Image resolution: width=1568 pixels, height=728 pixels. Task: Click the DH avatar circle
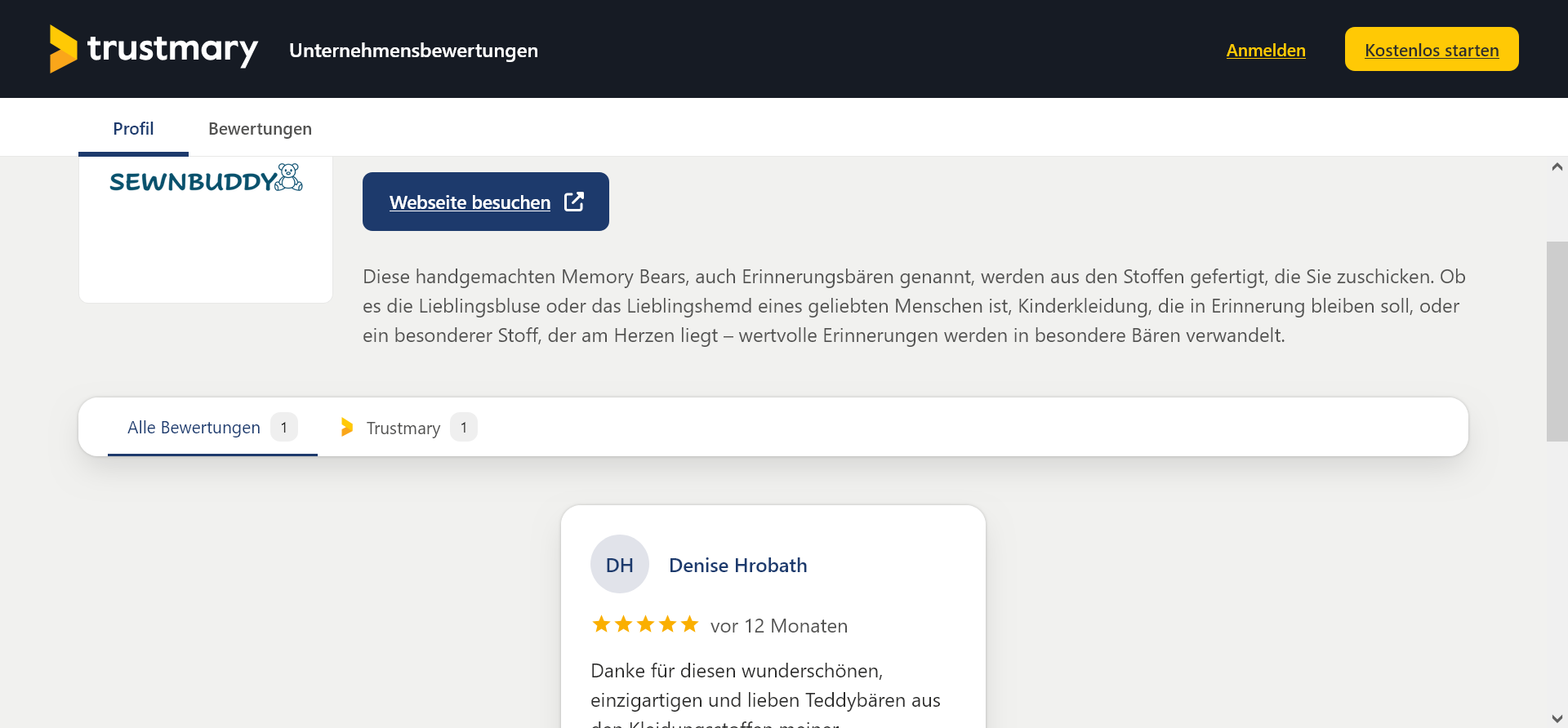(x=620, y=564)
